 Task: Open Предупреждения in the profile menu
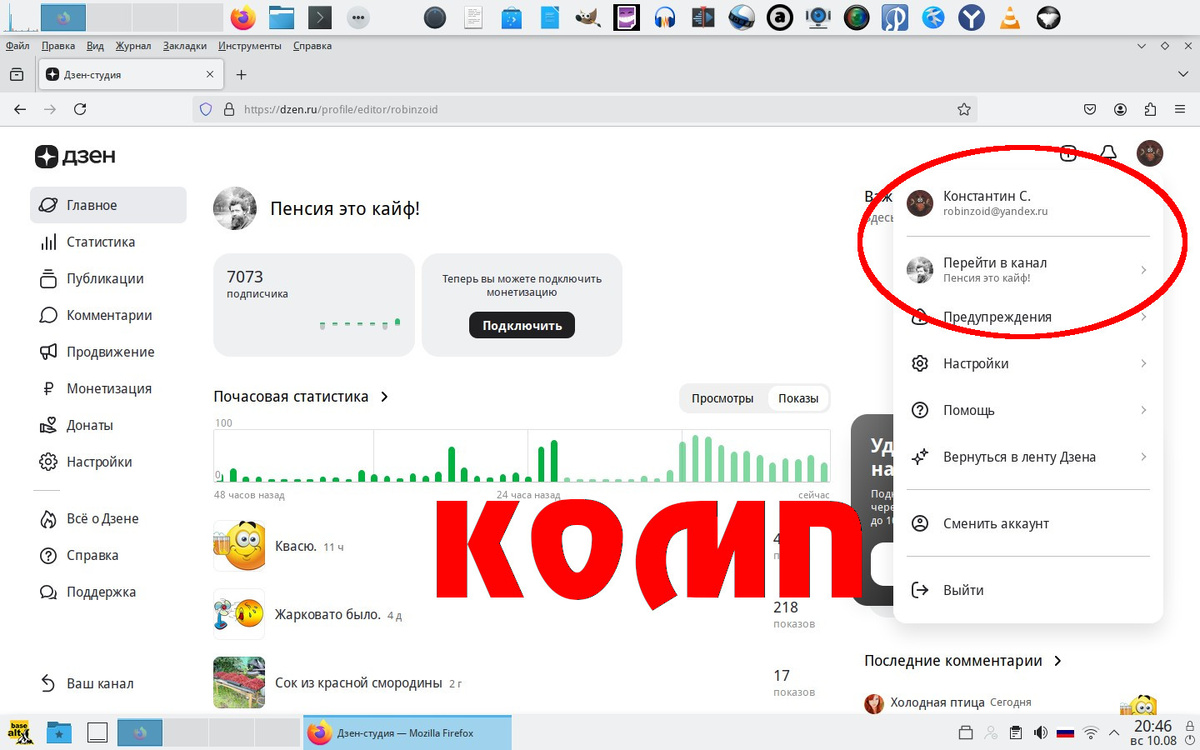click(1028, 317)
